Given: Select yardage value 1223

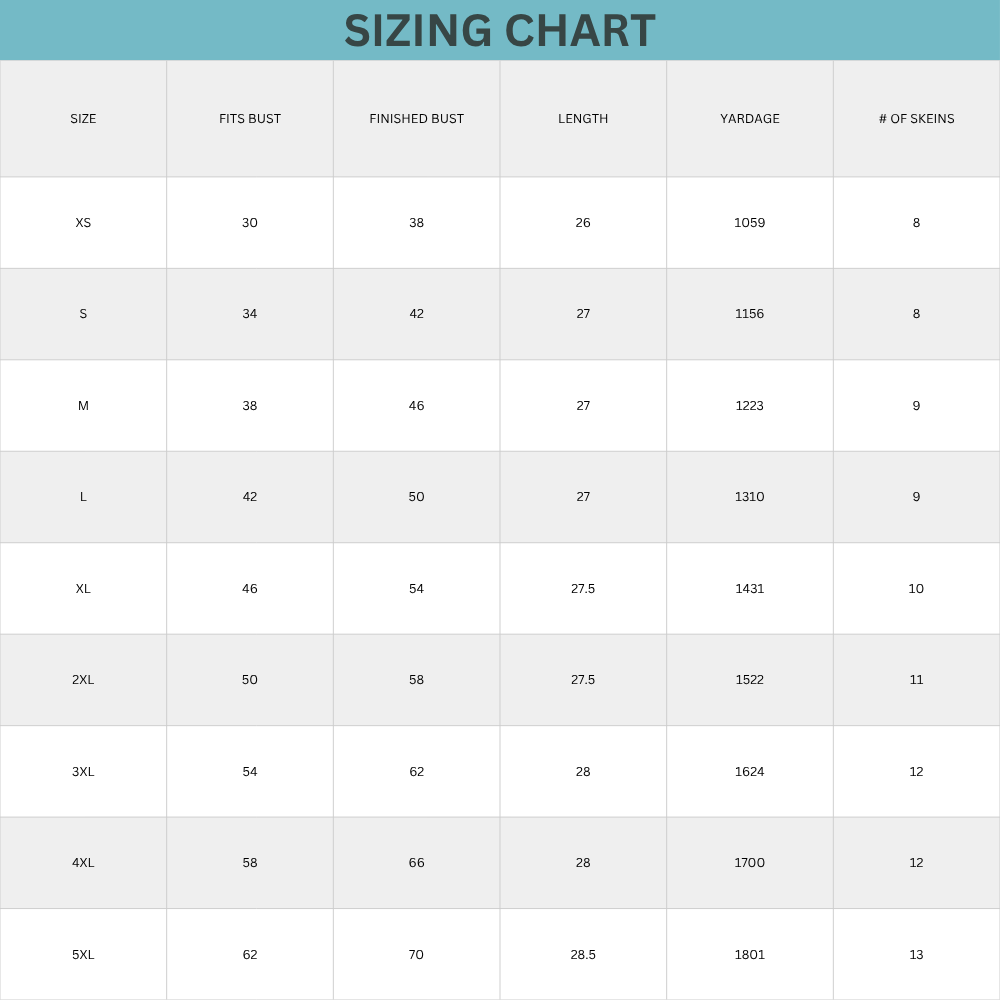Looking at the screenshot, I should coord(750,406).
